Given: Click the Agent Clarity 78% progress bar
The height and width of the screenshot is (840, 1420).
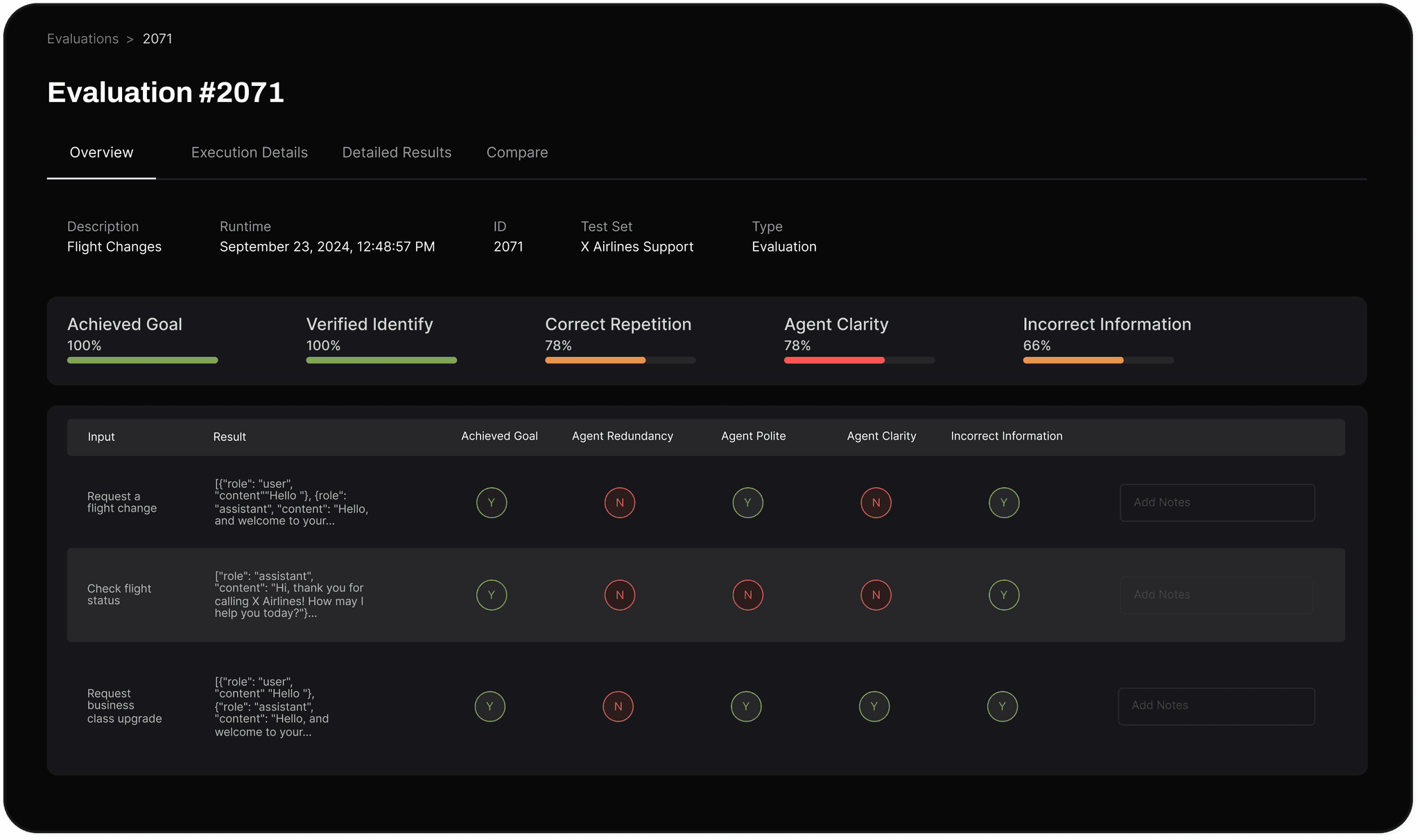Looking at the screenshot, I should [x=859, y=360].
